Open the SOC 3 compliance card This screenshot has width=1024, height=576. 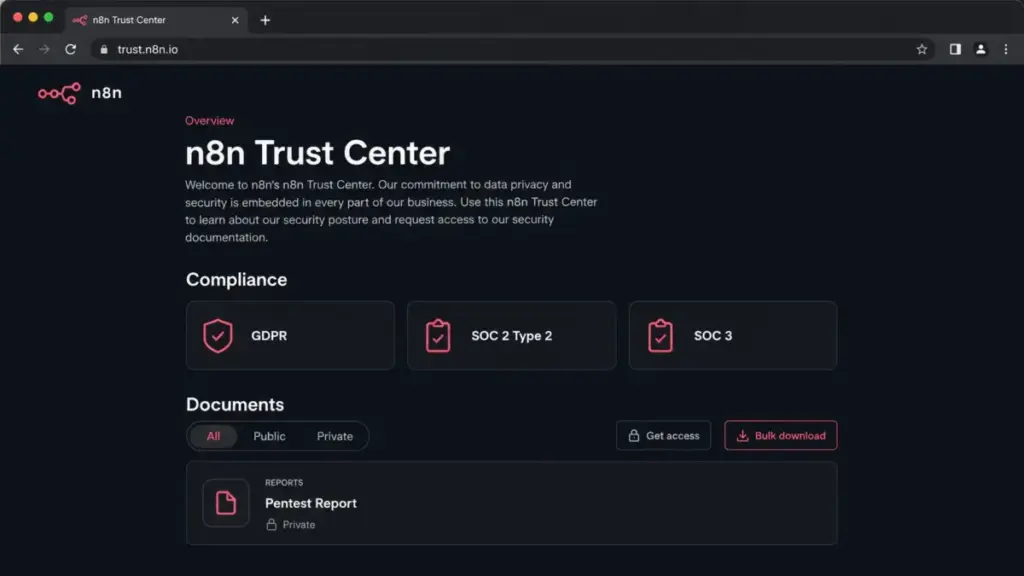(733, 336)
